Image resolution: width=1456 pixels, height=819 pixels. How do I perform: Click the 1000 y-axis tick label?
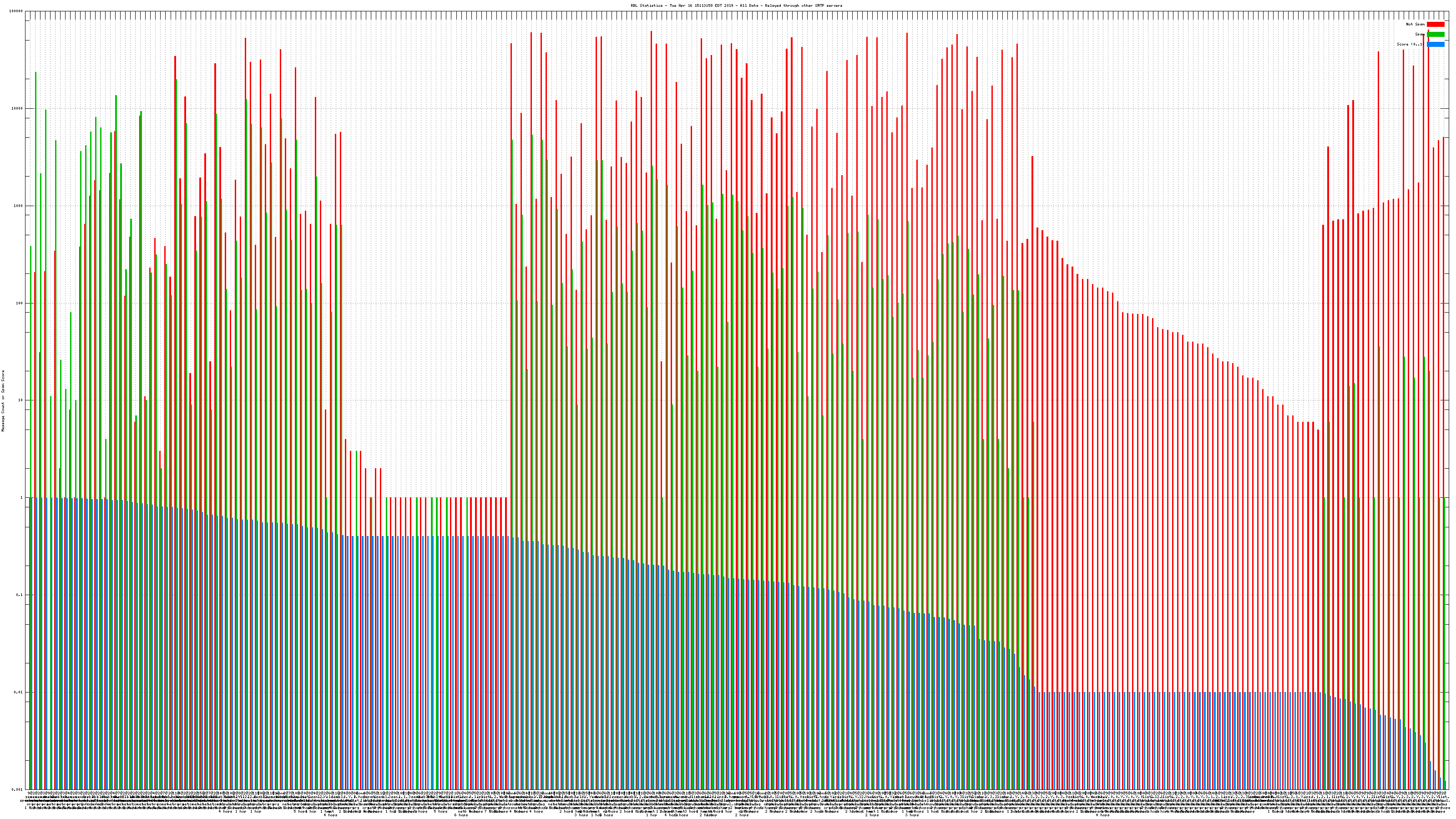[x=19, y=206]
